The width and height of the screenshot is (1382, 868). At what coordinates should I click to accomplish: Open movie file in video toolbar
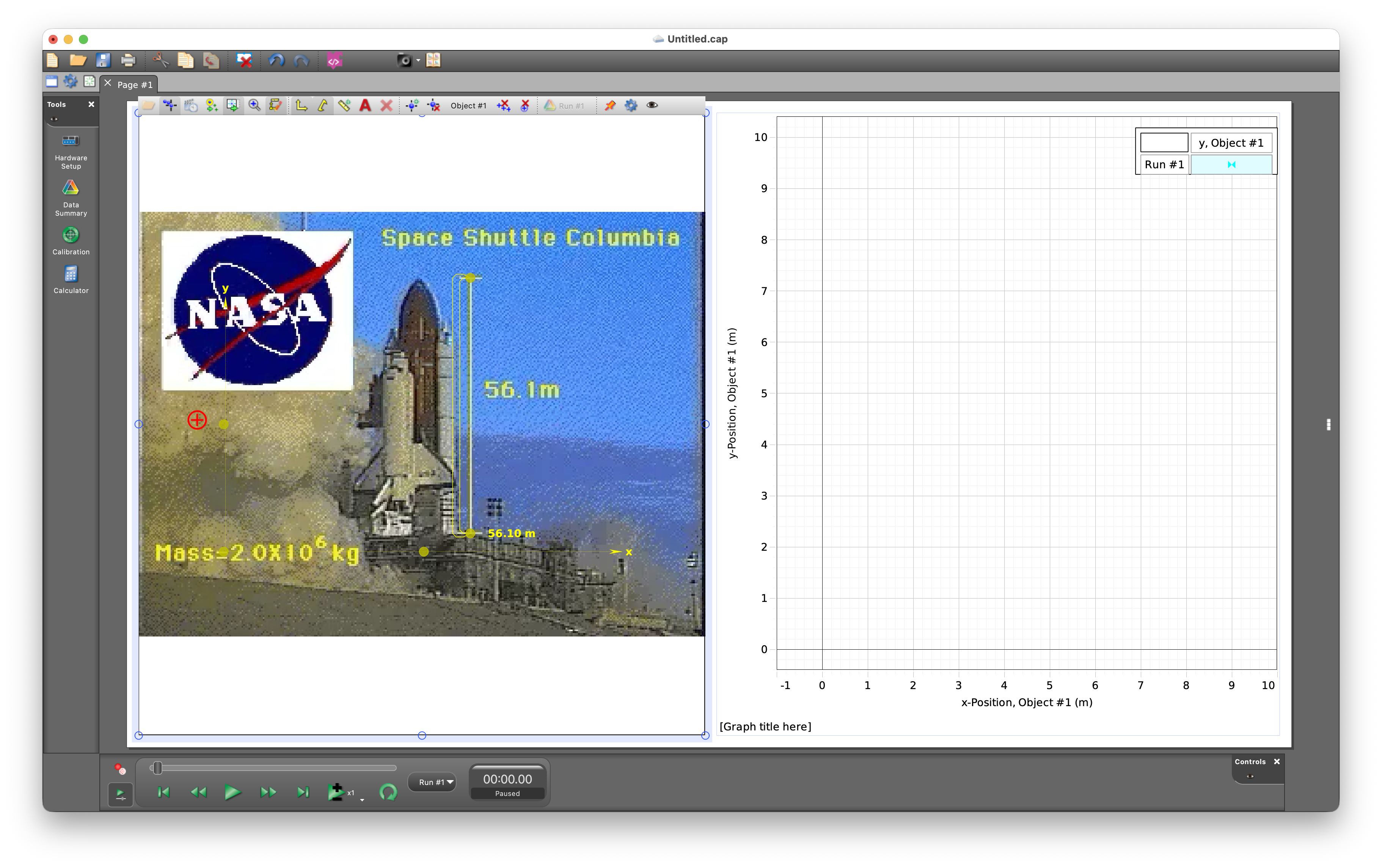(149, 105)
